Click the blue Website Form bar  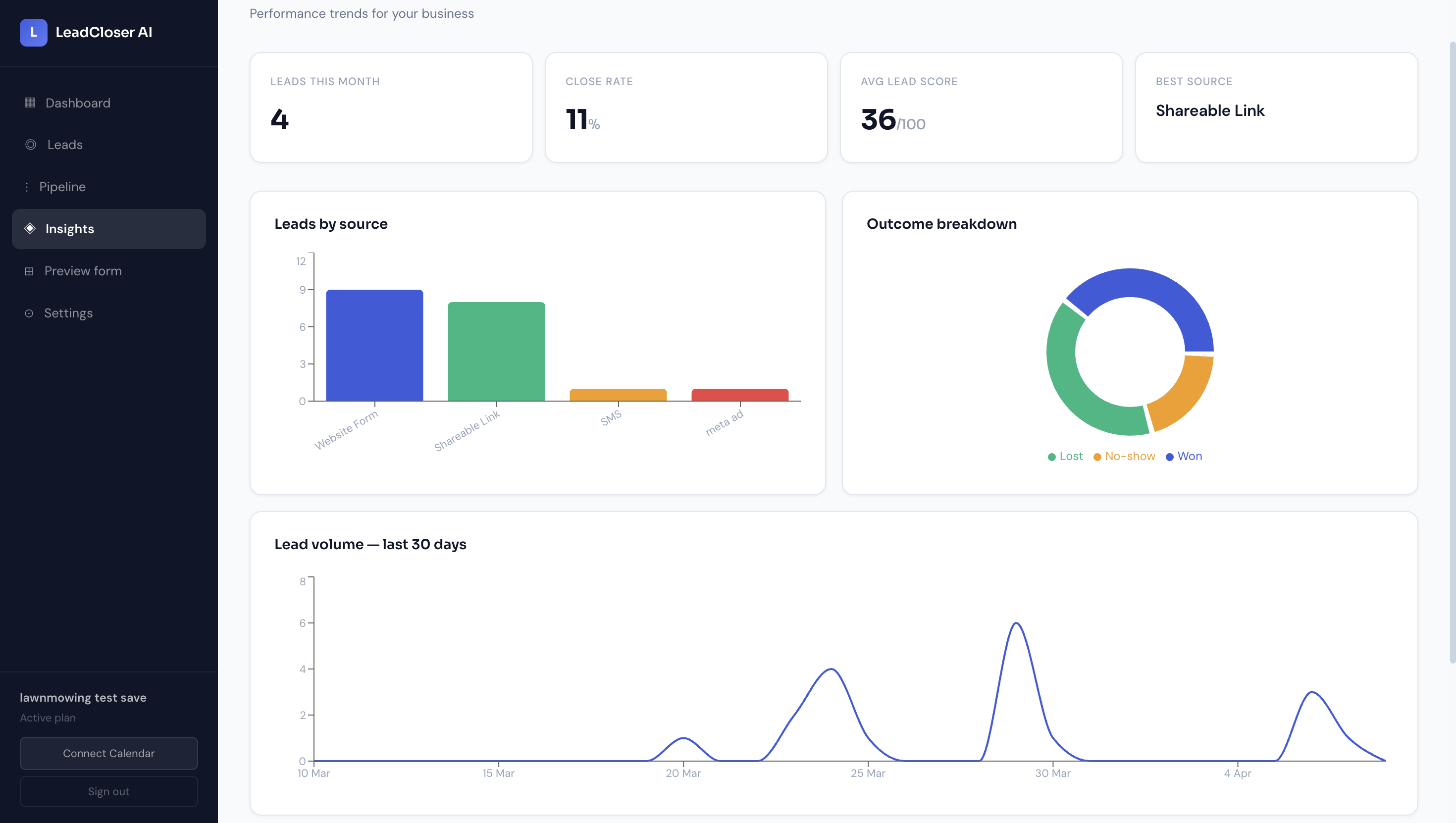click(374, 345)
